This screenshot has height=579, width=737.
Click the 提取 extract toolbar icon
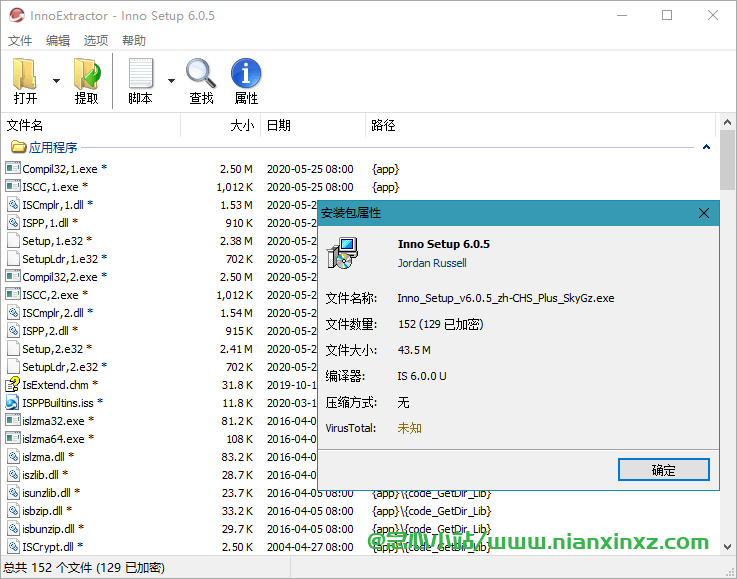87,74
